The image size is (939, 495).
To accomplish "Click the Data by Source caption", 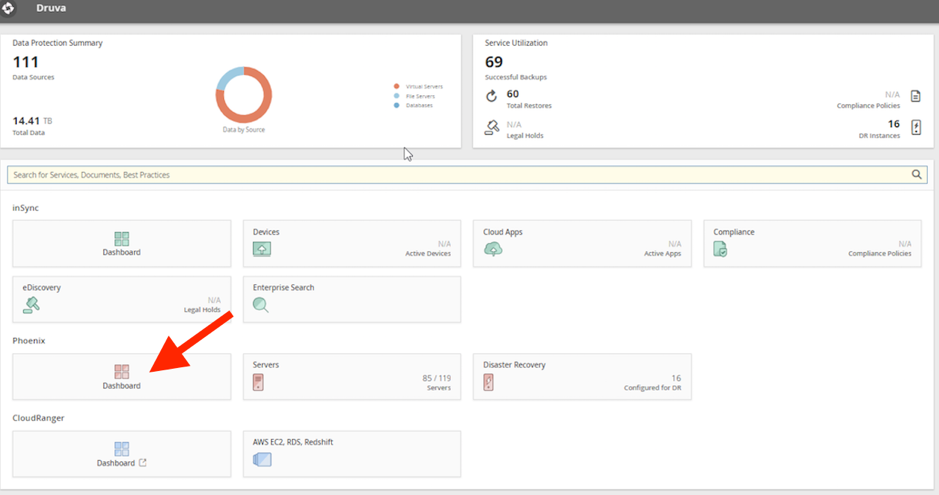I will [244, 129].
